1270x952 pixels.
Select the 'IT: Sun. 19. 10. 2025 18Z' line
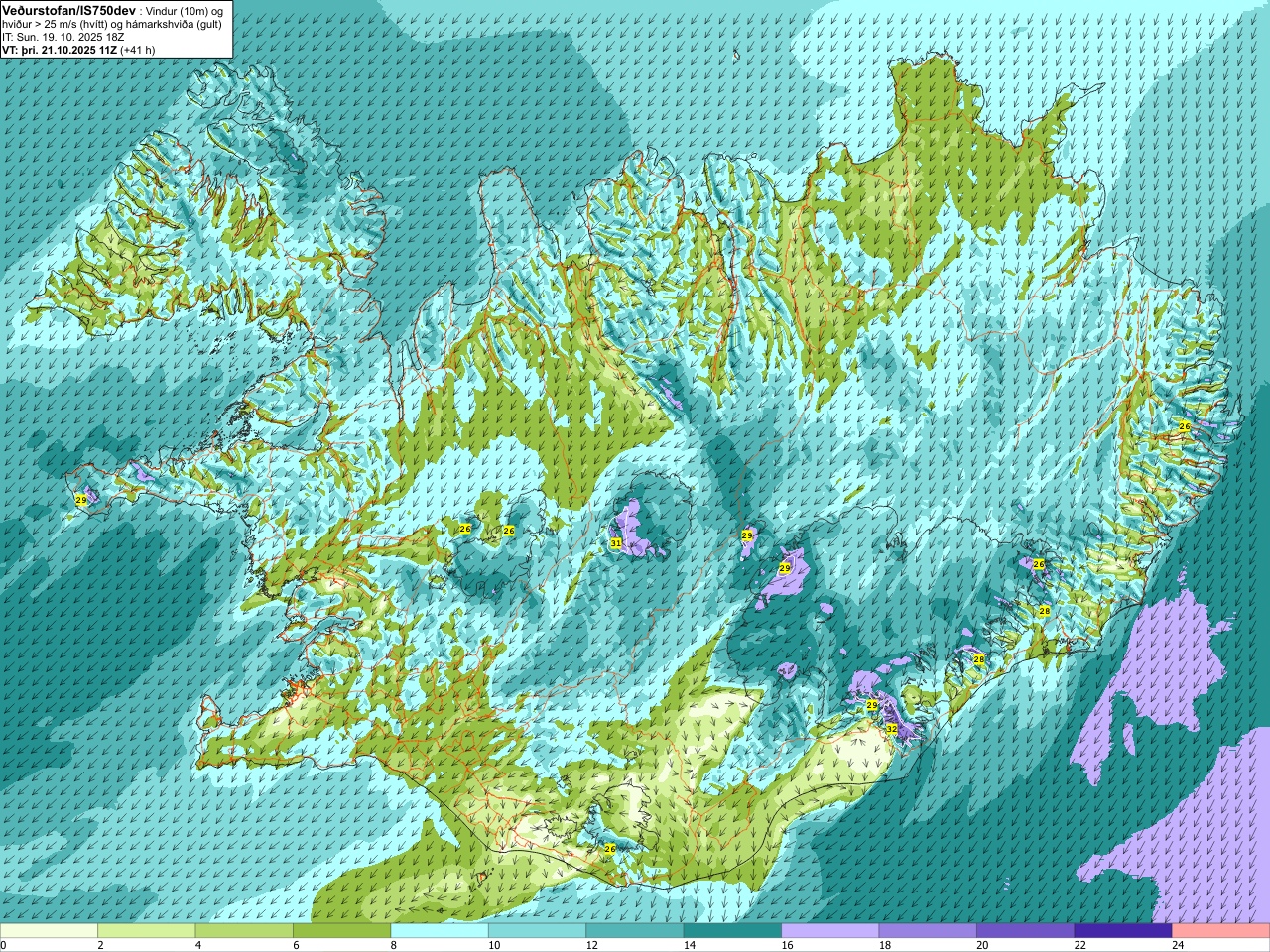(63, 36)
